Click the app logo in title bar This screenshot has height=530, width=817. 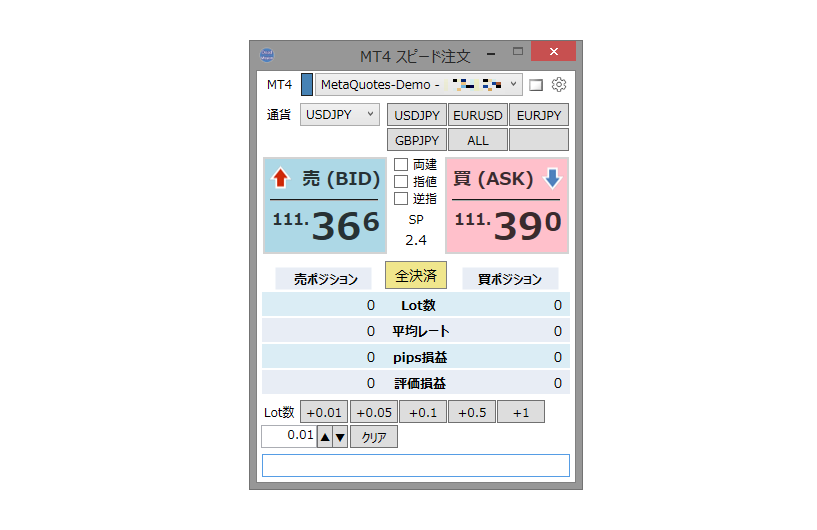pyautogui.click(x=267, y=55)
